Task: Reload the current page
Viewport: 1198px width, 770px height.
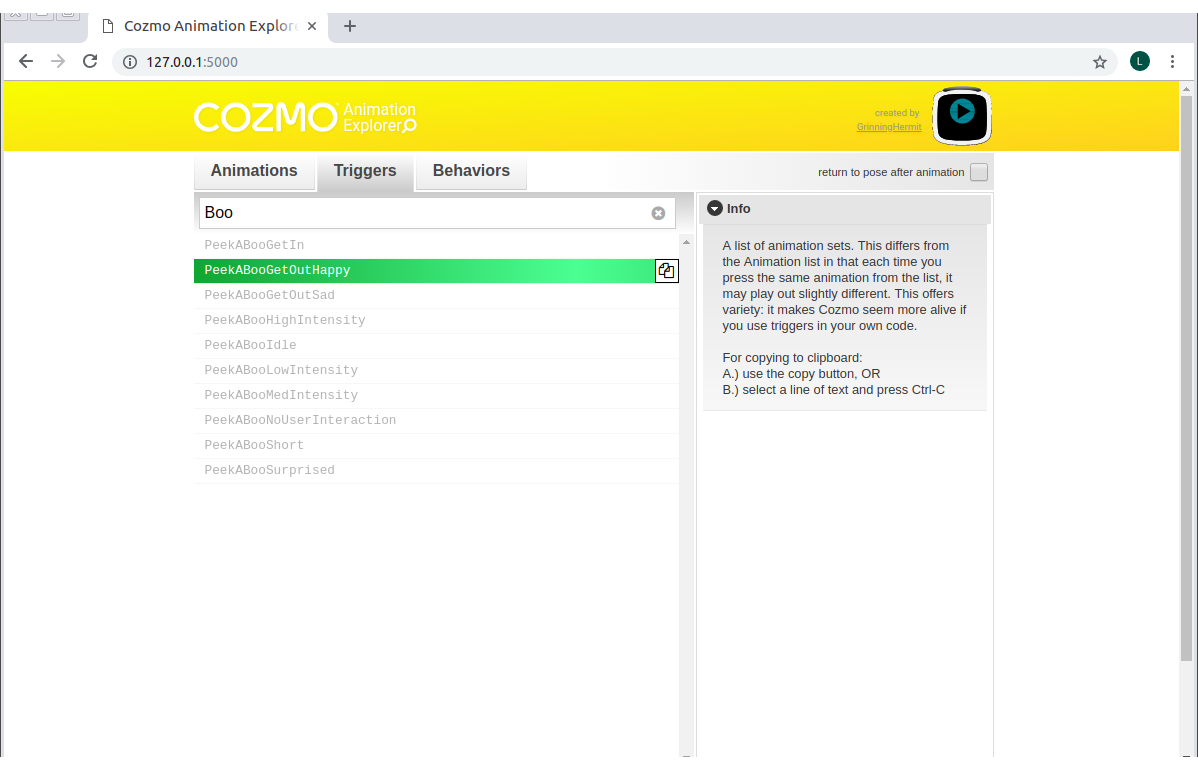Action: (x=90, y=62)
